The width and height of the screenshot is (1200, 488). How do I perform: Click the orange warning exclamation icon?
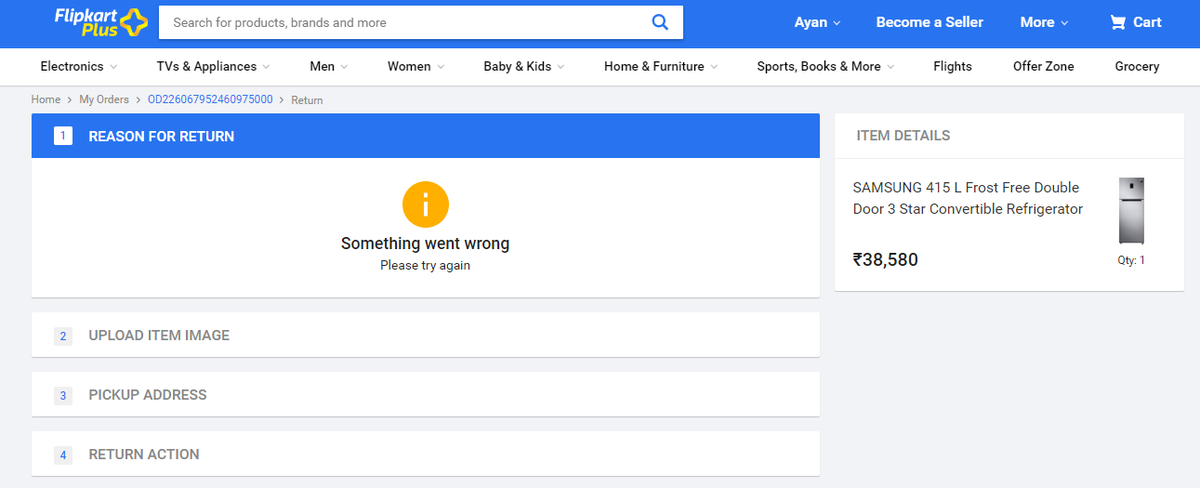tap(425, 204)
